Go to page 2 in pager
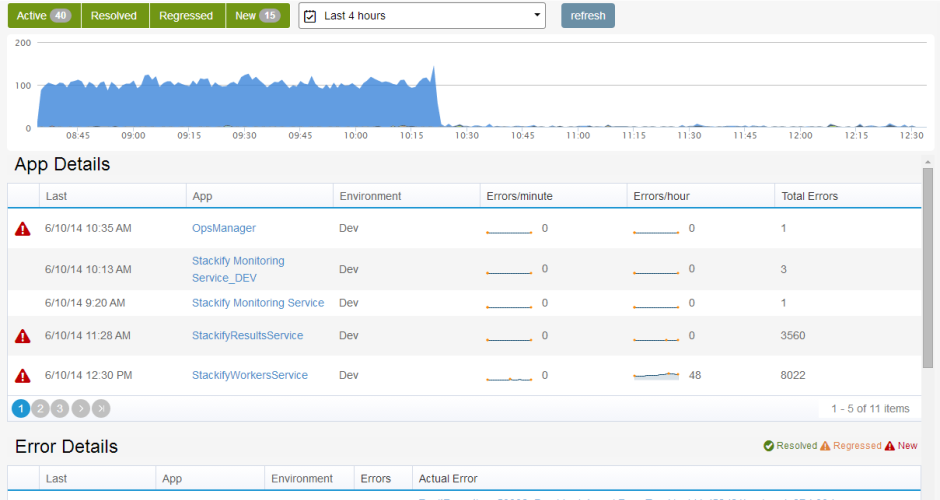This screenshot has height=500, width=940. coord(40,408)
